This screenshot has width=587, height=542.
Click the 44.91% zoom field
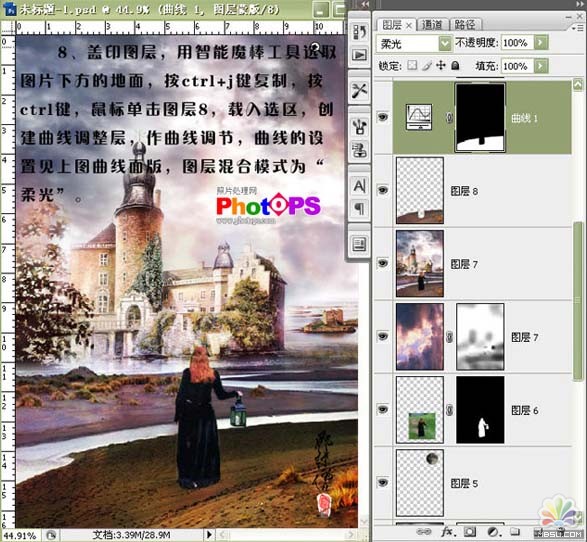[x=19, y=536]
